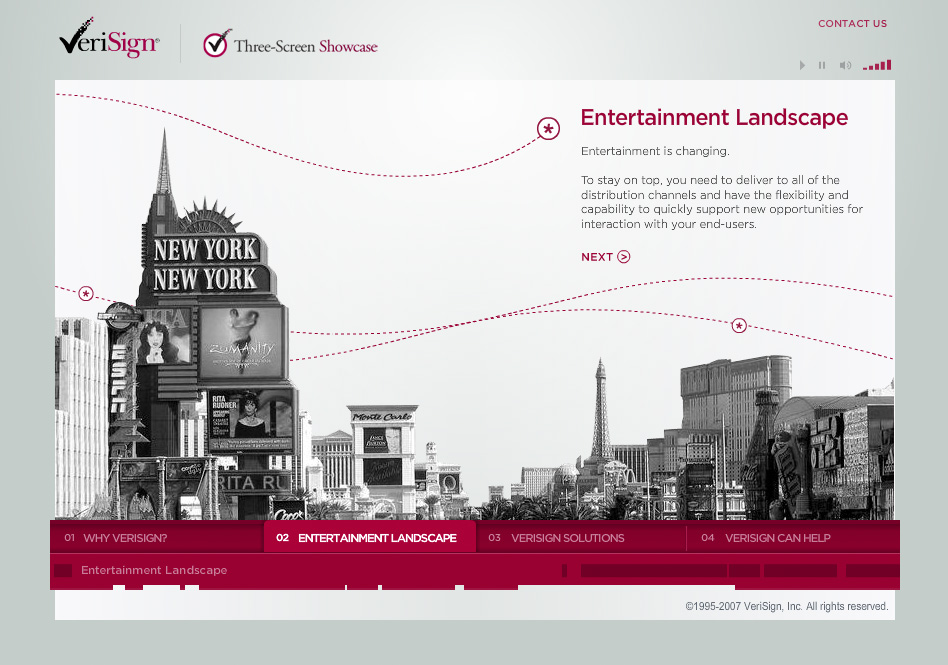Click the Monte Carlo sign in skyline
The image size is (948, 665).
382,417
